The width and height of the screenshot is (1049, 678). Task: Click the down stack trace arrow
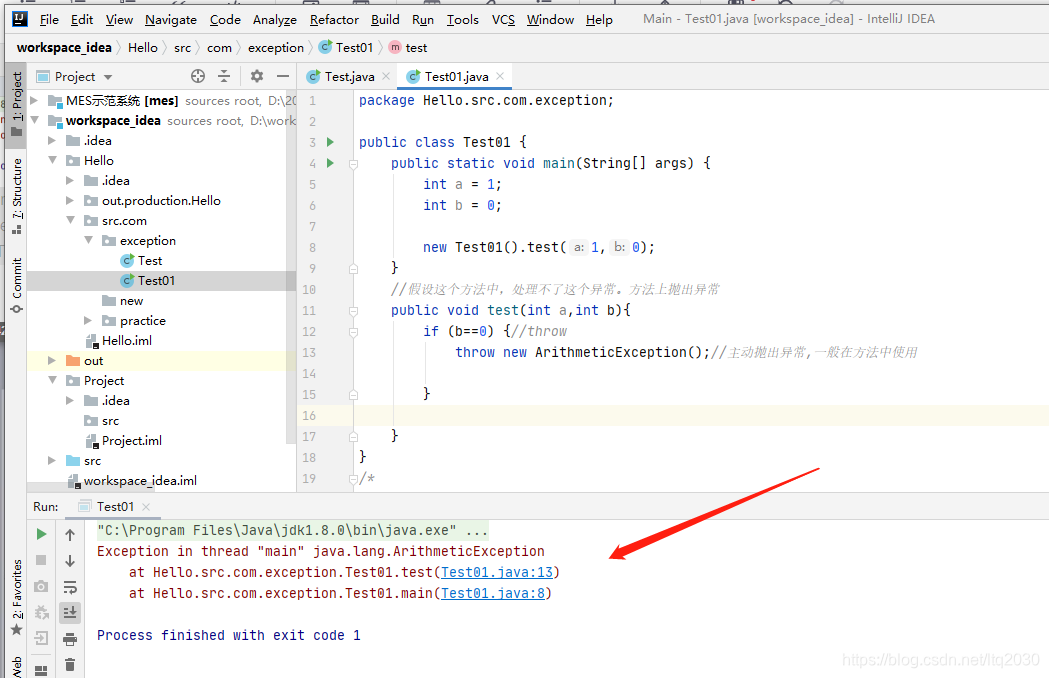coord(70,560)
